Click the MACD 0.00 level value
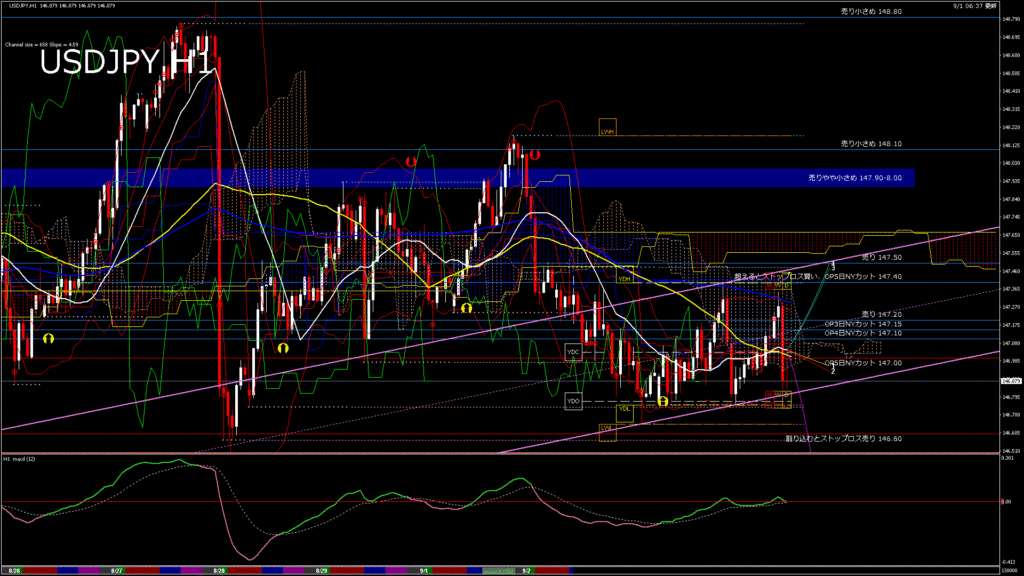Screen dimensions: 1024x576 tap(1006, 502)
